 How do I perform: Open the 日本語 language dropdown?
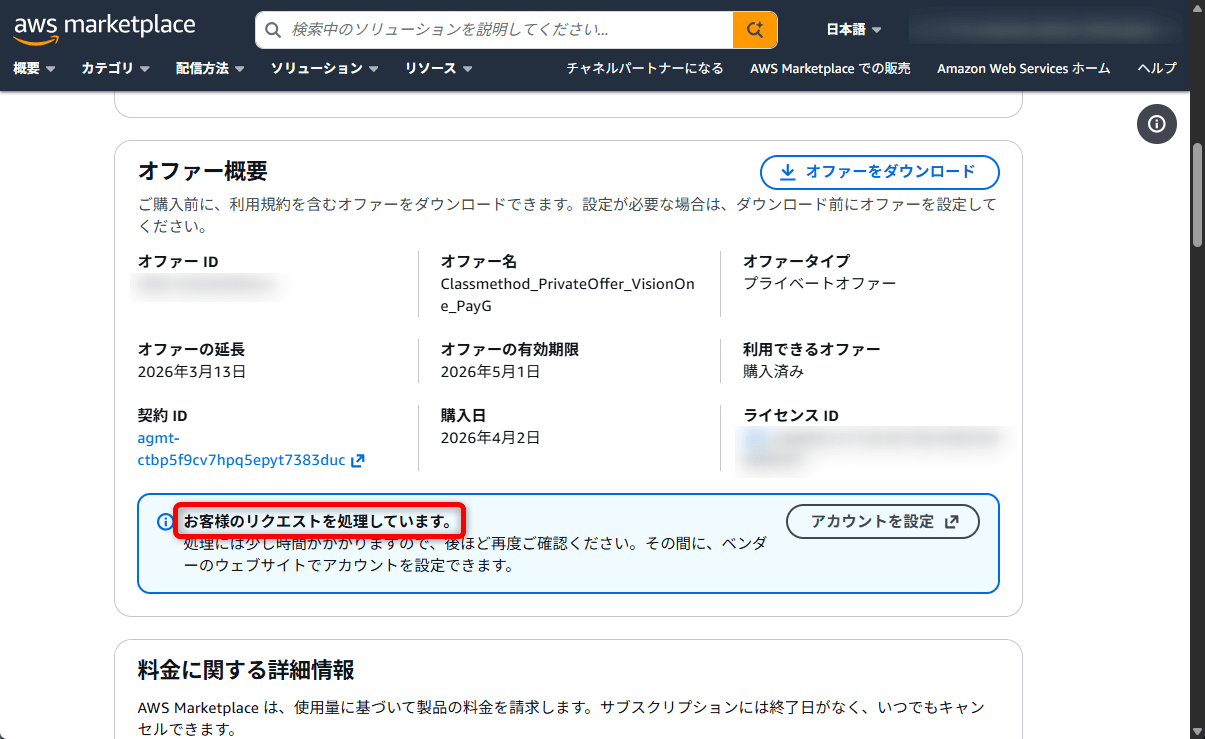[x=853, y=30]
